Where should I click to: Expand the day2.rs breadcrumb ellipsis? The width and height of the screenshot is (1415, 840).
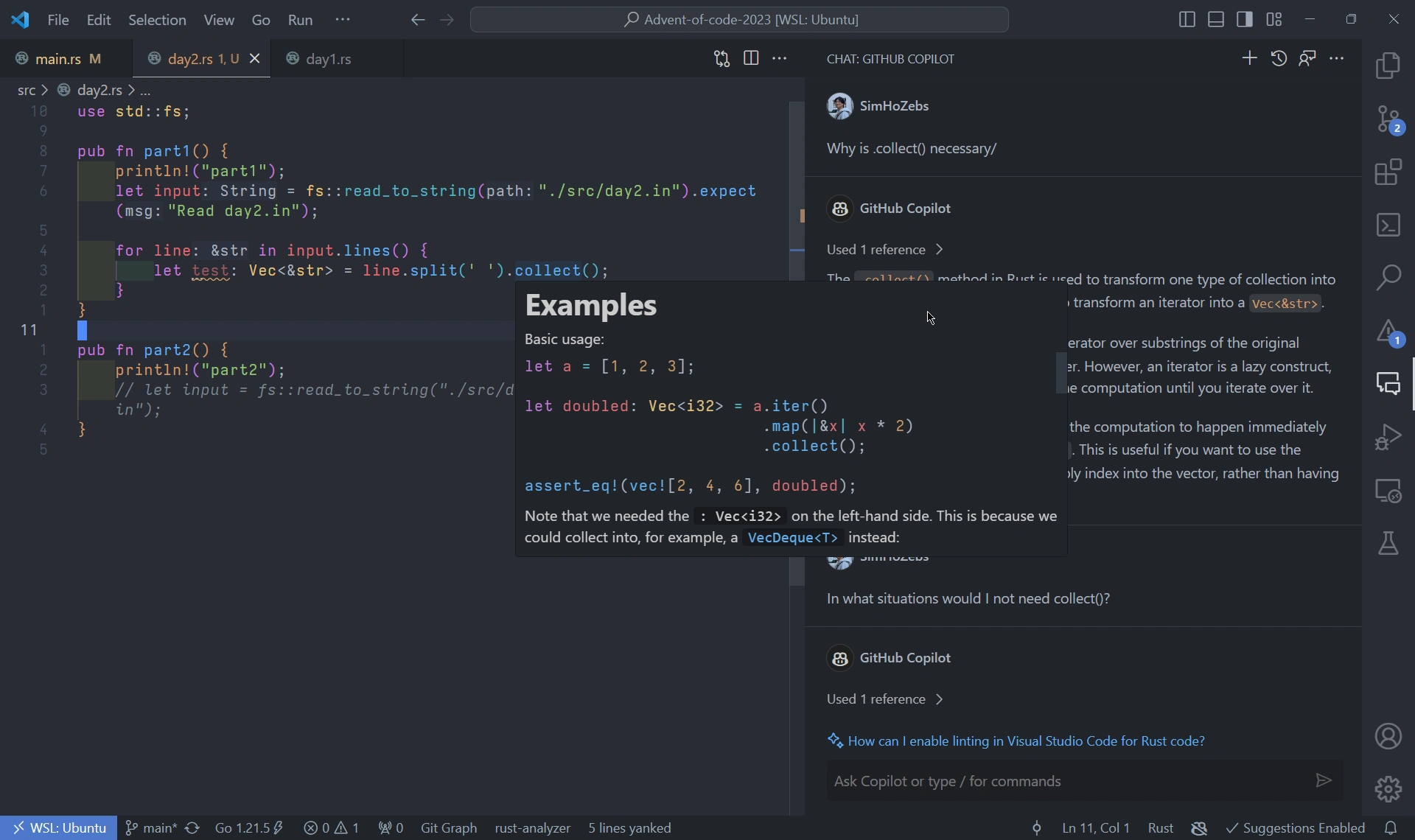[x=145, y=91]
